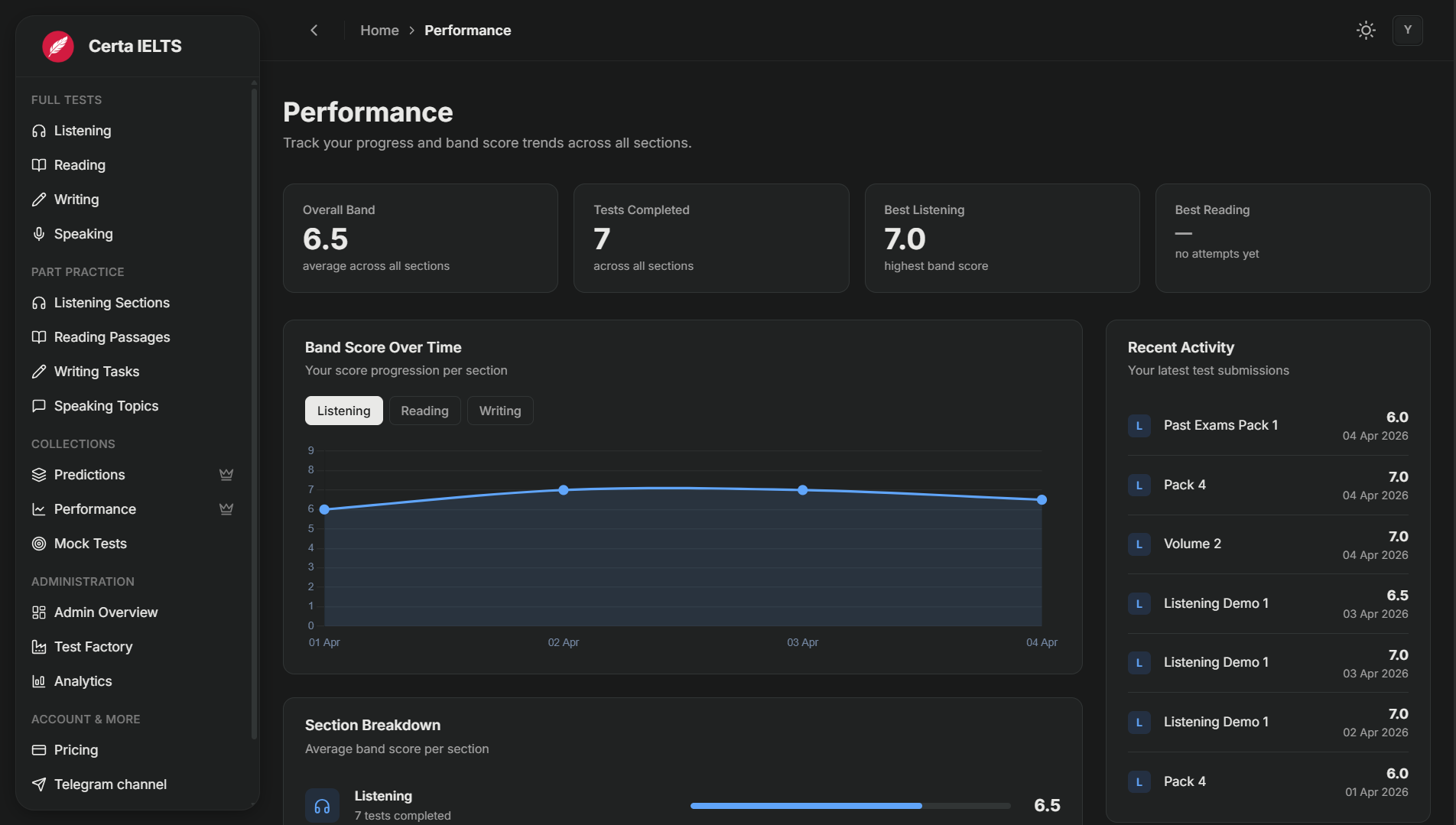Click the 01 Apr chart data point
Viewport: 1456px width, 825px height.
[324, 509]
